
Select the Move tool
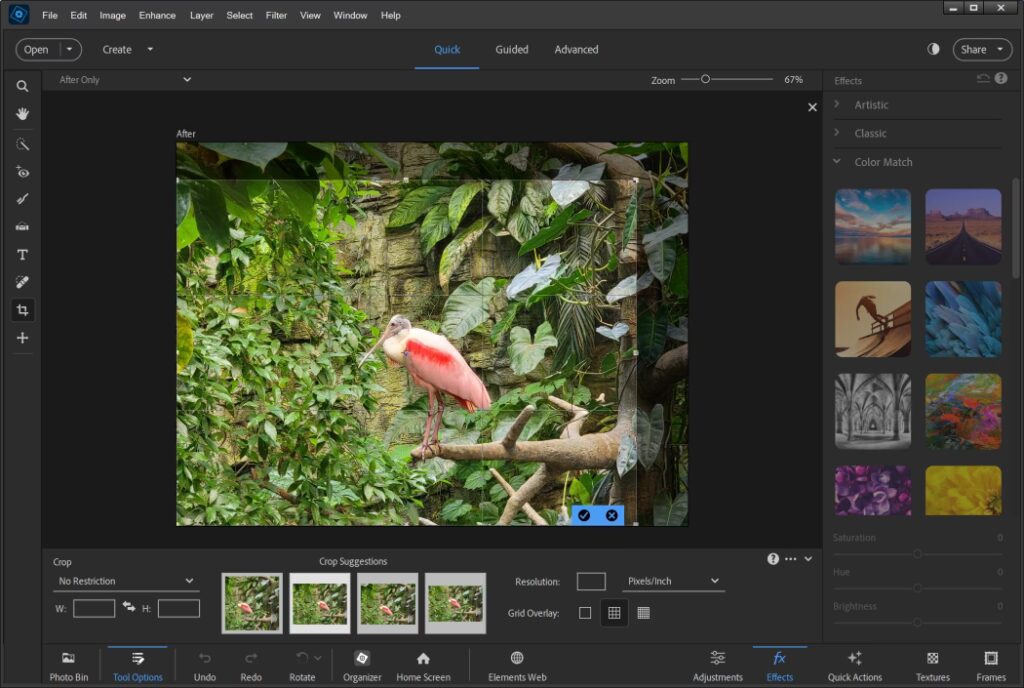coord(22,338)
